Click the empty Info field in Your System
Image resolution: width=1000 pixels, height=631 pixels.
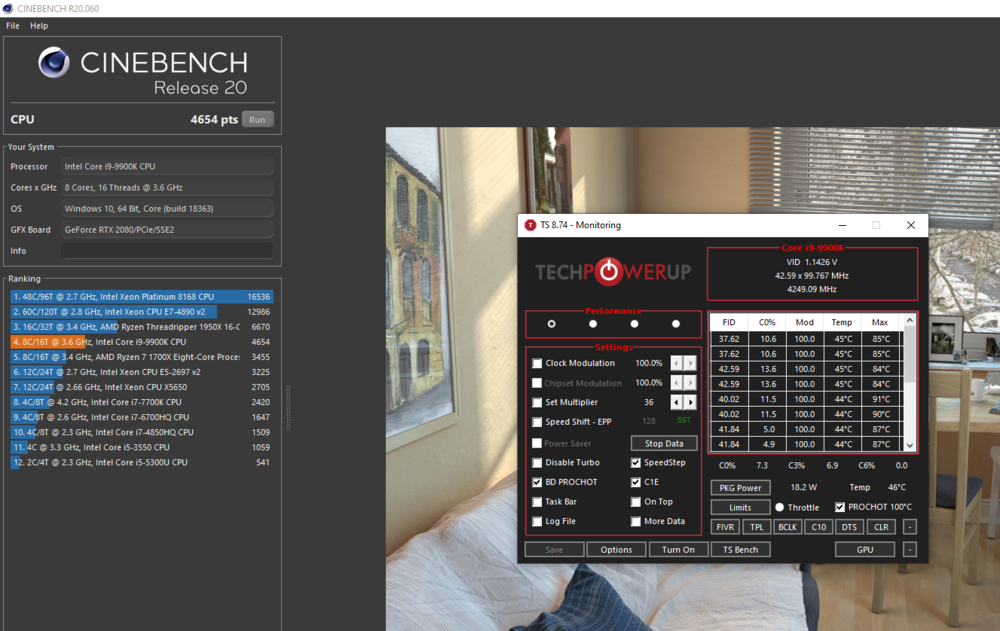tap(167, 251)
